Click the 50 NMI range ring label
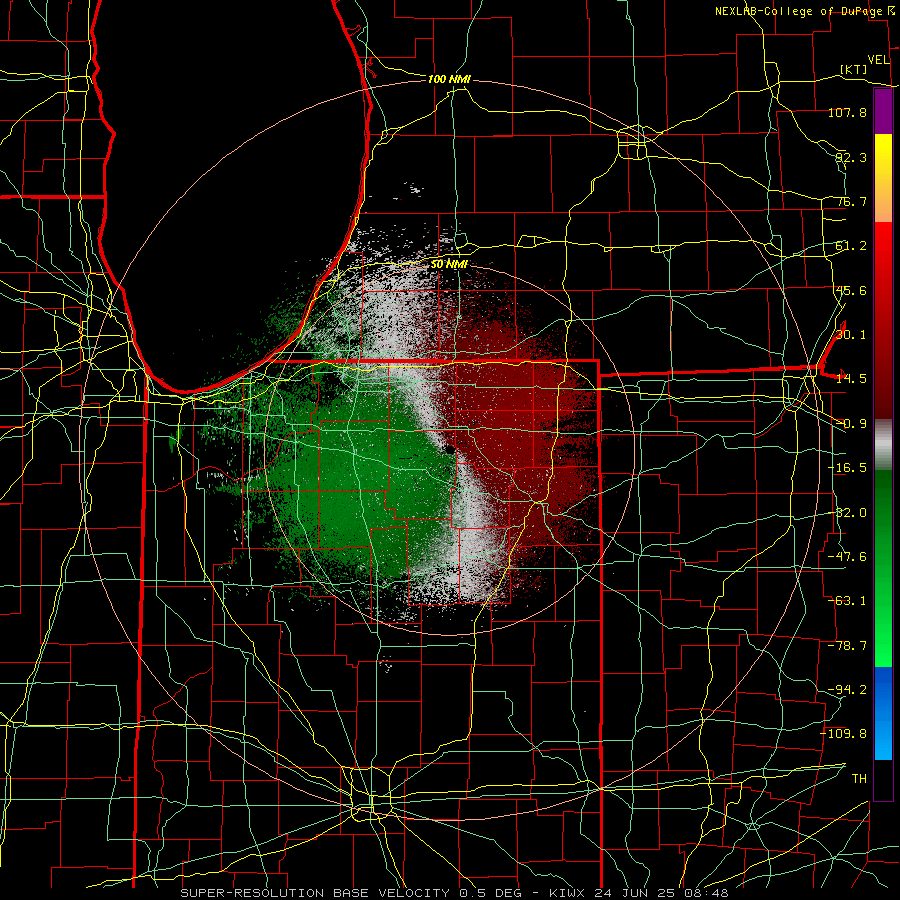The image size is (900, 900). (449, 264)
